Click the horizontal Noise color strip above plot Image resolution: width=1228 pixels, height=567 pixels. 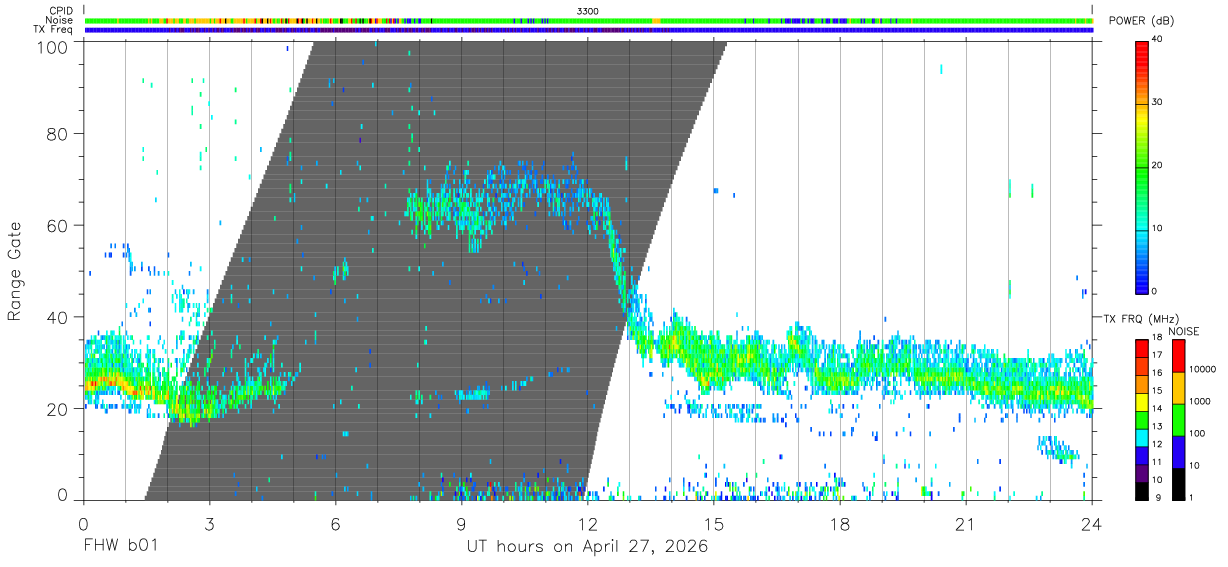[x=588, y=20]
